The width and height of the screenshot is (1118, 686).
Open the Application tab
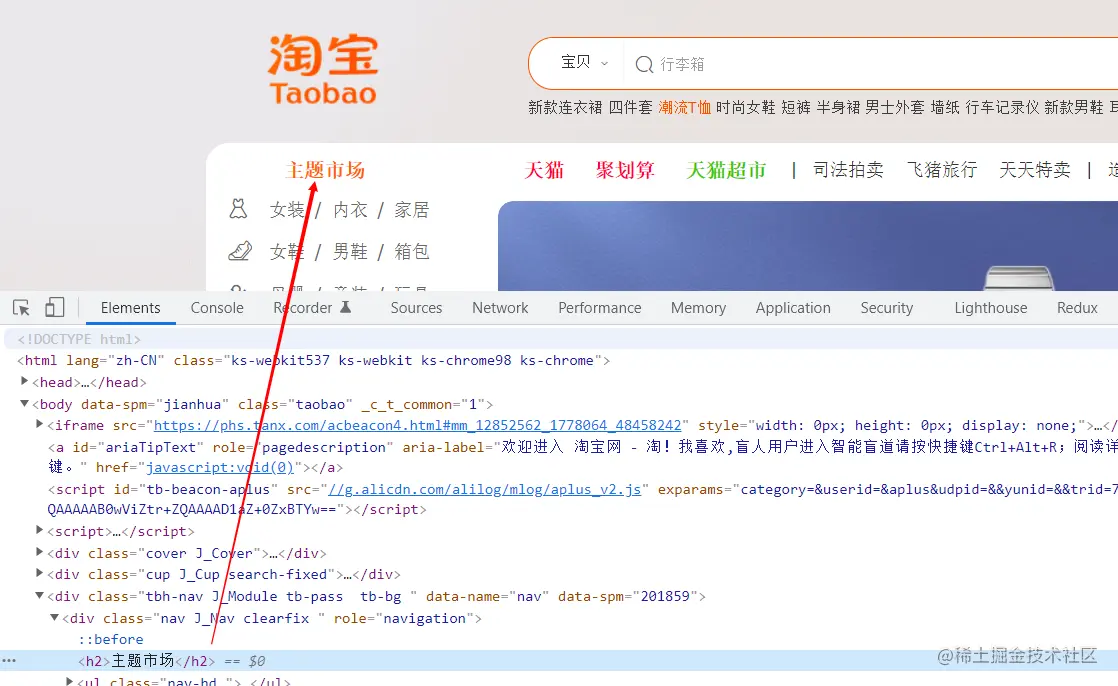click(x=793, y=308)
